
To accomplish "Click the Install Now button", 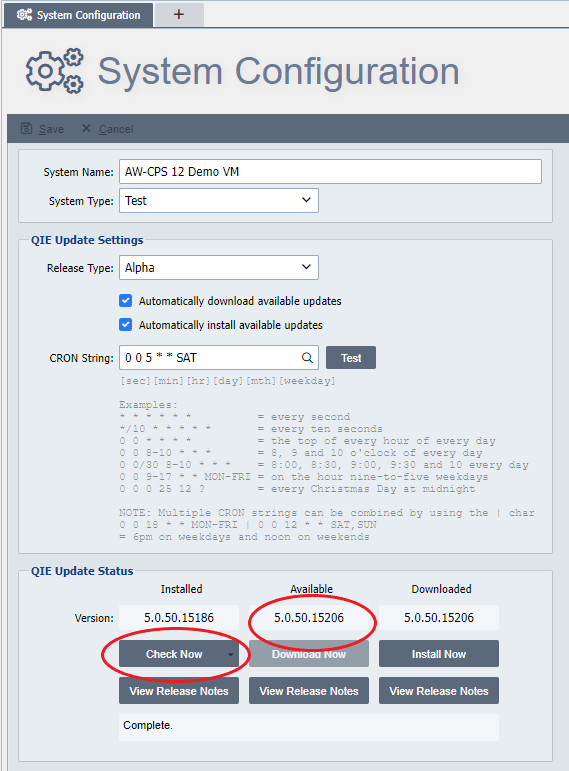I will 439,653.
